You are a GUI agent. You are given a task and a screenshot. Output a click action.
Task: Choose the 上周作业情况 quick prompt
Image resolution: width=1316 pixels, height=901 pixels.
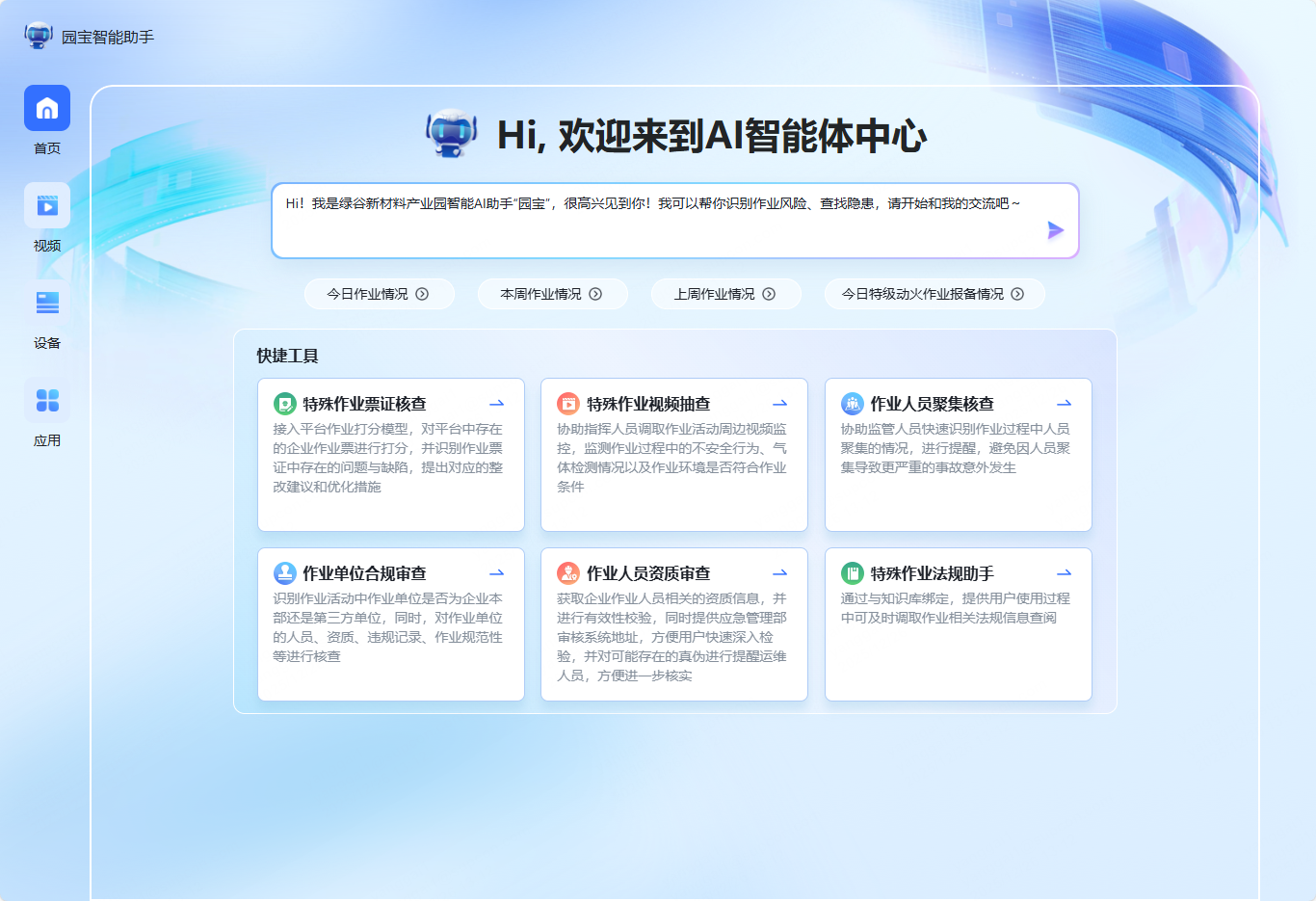(725, 294)
